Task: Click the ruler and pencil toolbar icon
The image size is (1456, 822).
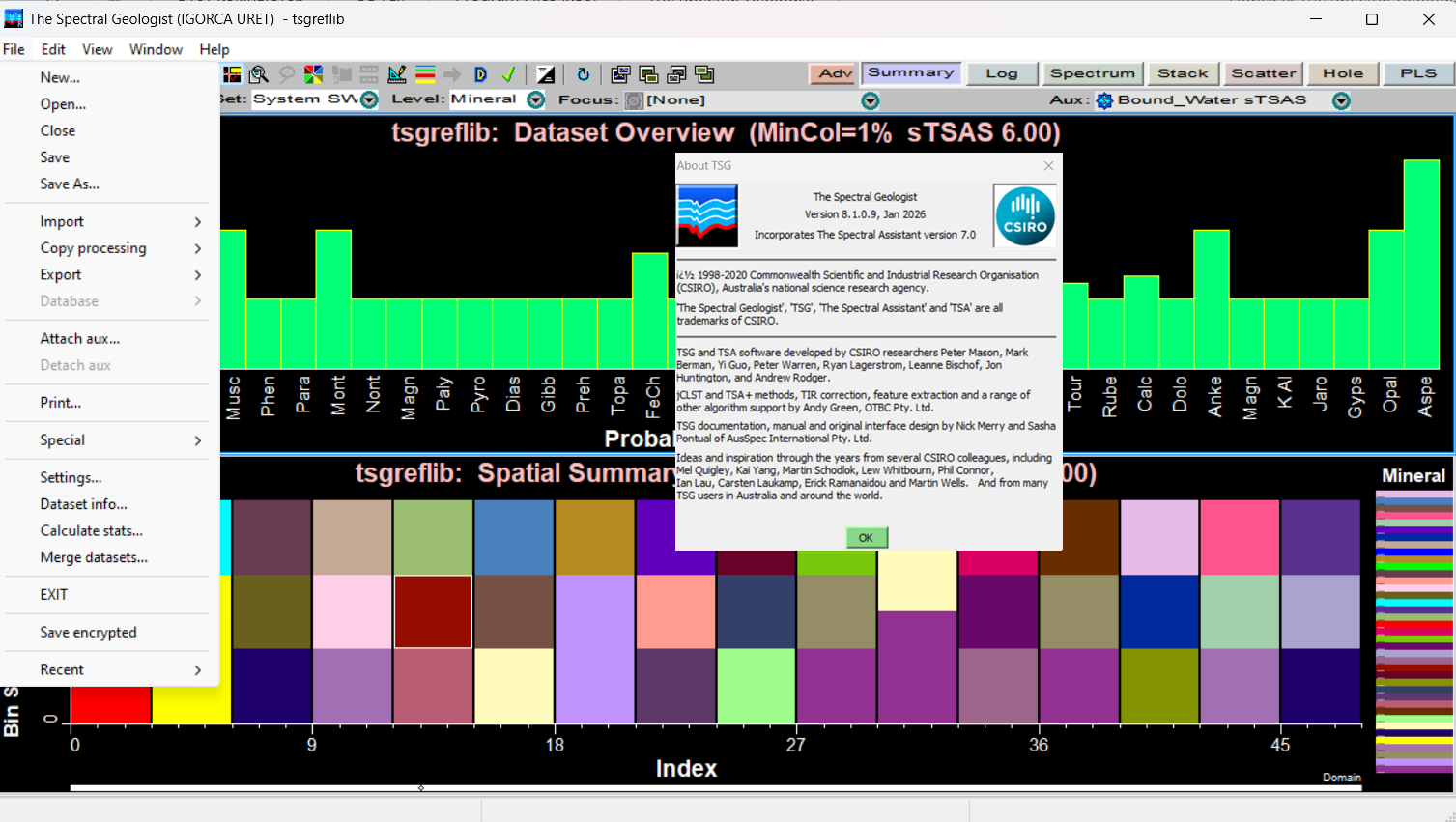Action: (396, 74)
